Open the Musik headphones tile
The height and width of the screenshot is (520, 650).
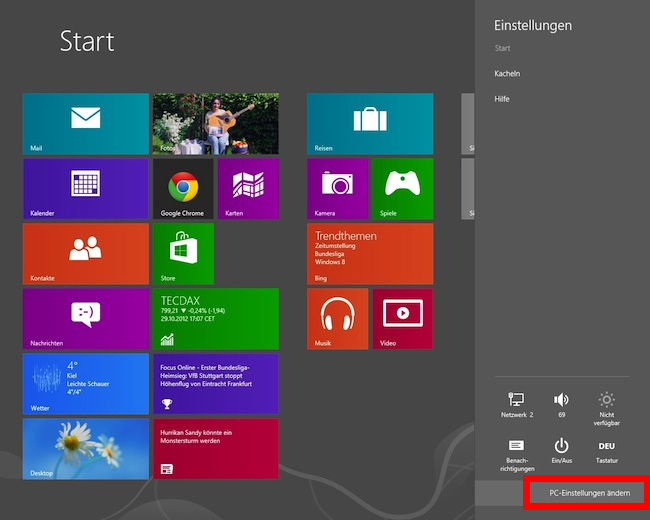click(x=337, y=318)
